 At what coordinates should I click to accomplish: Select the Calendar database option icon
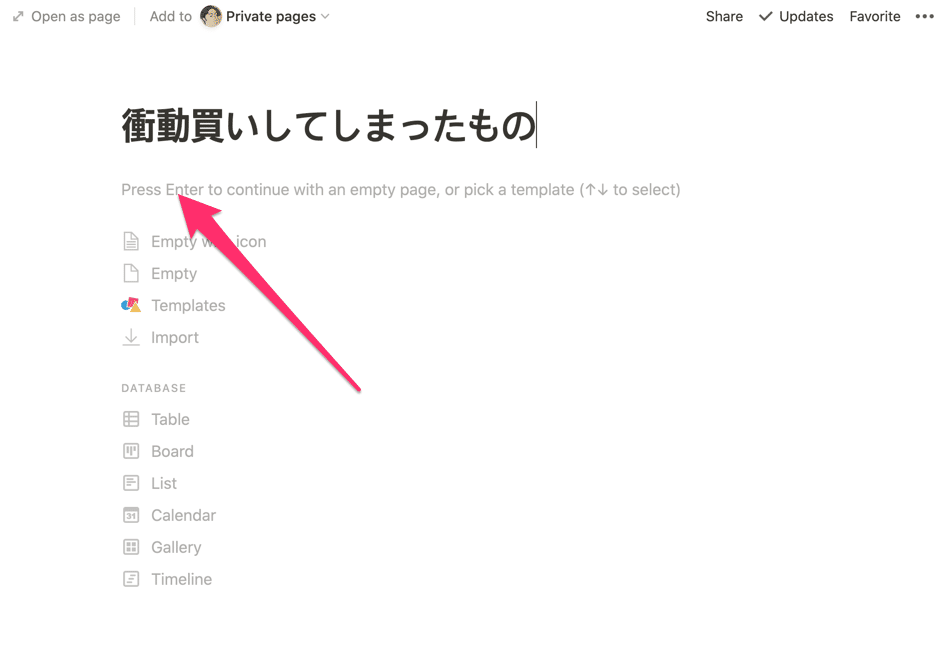coord(131,515)
